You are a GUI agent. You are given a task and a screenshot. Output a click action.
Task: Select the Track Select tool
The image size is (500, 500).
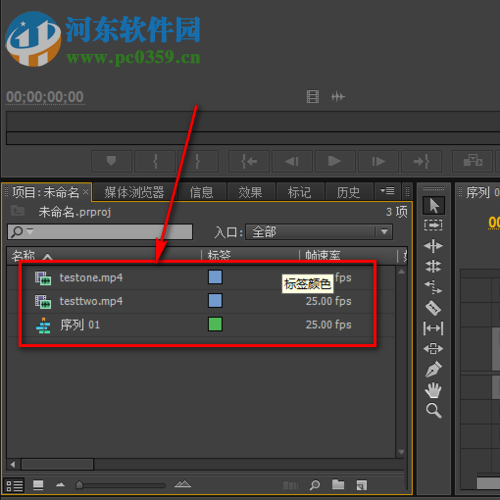pyautogui.click(x=433, y=225)
